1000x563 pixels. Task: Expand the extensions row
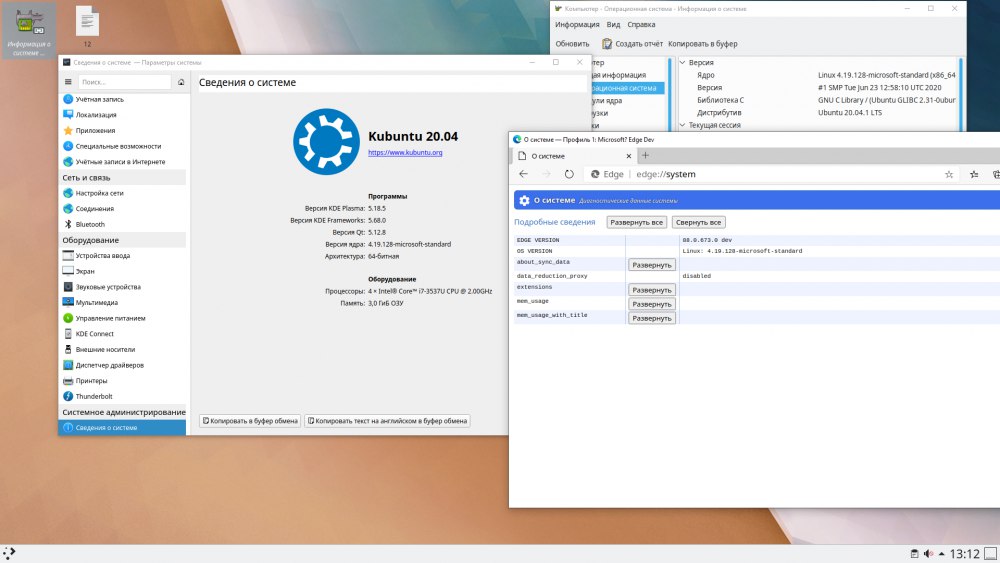652,290
